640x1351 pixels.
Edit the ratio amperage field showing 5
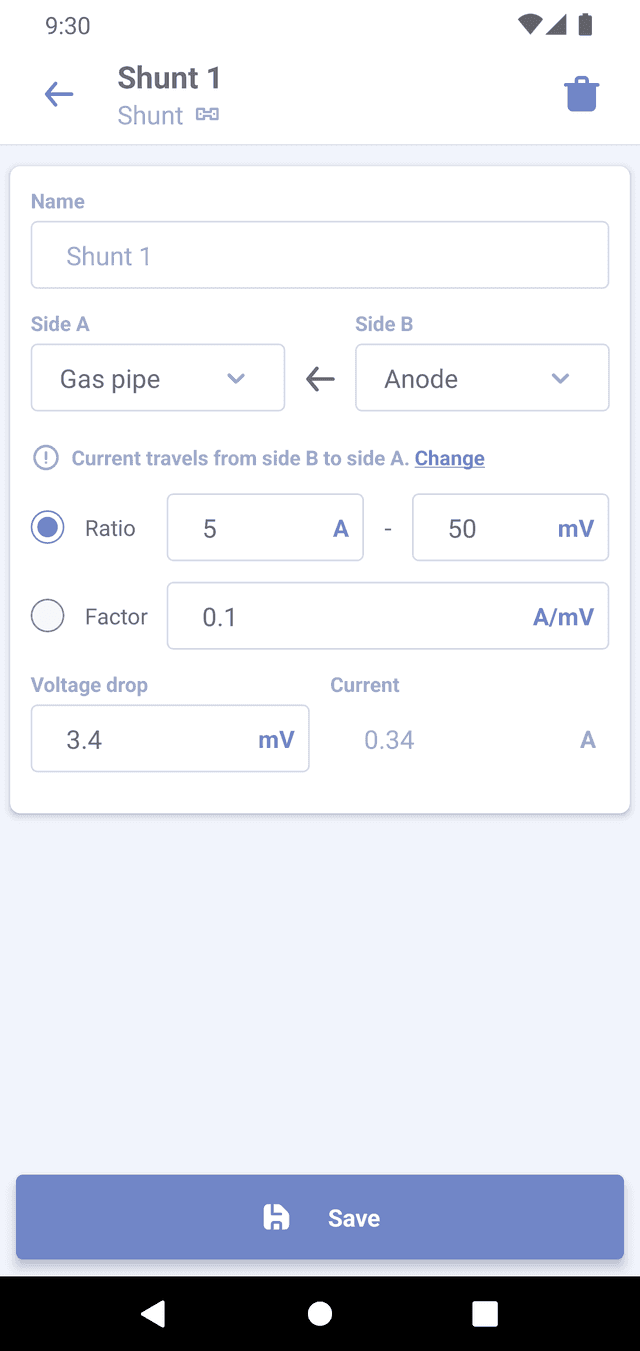click(255, 528)
